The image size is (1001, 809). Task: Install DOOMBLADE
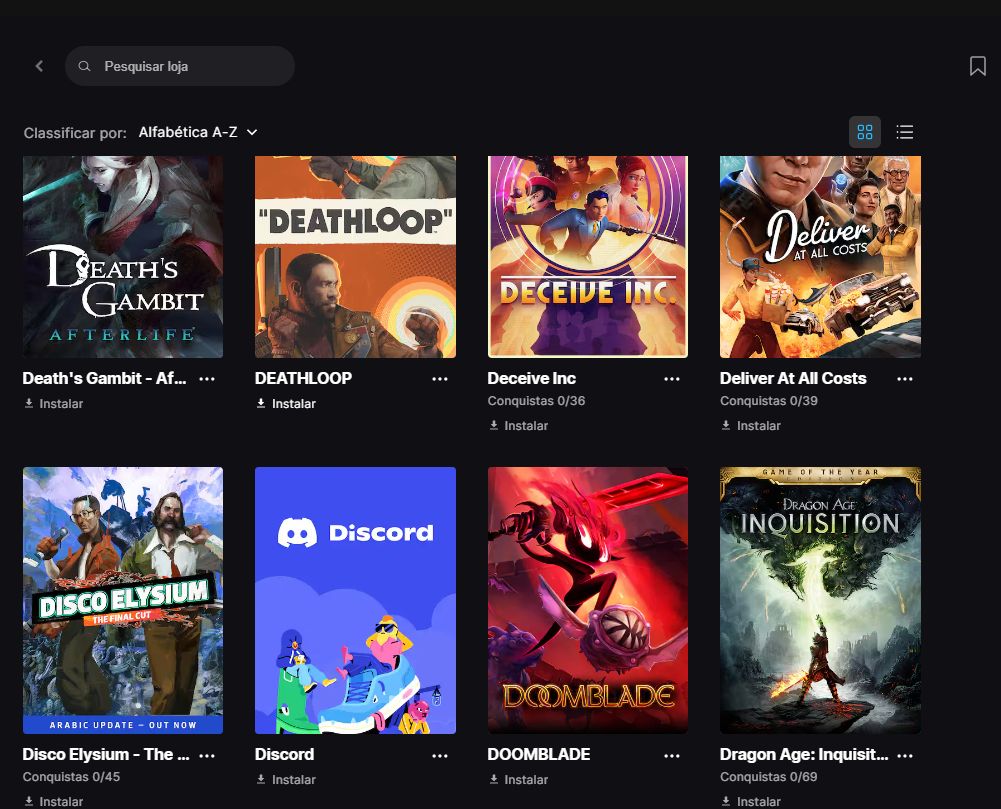pyautogui.click(x=518, y=780)
